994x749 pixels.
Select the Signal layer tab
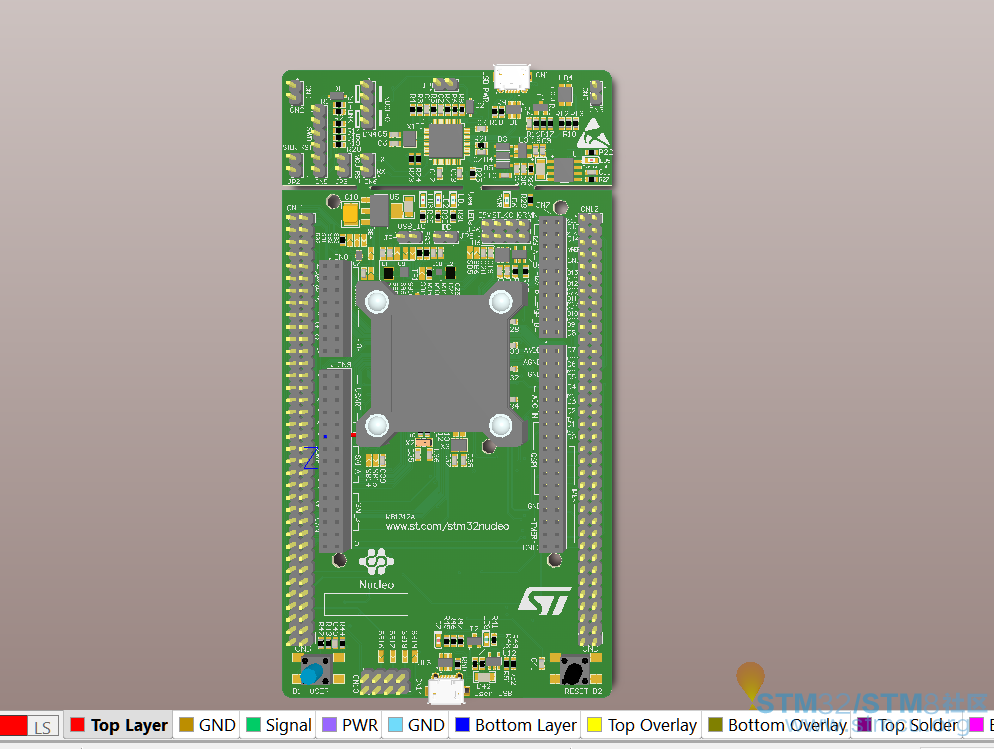click(x=278, y=725)
